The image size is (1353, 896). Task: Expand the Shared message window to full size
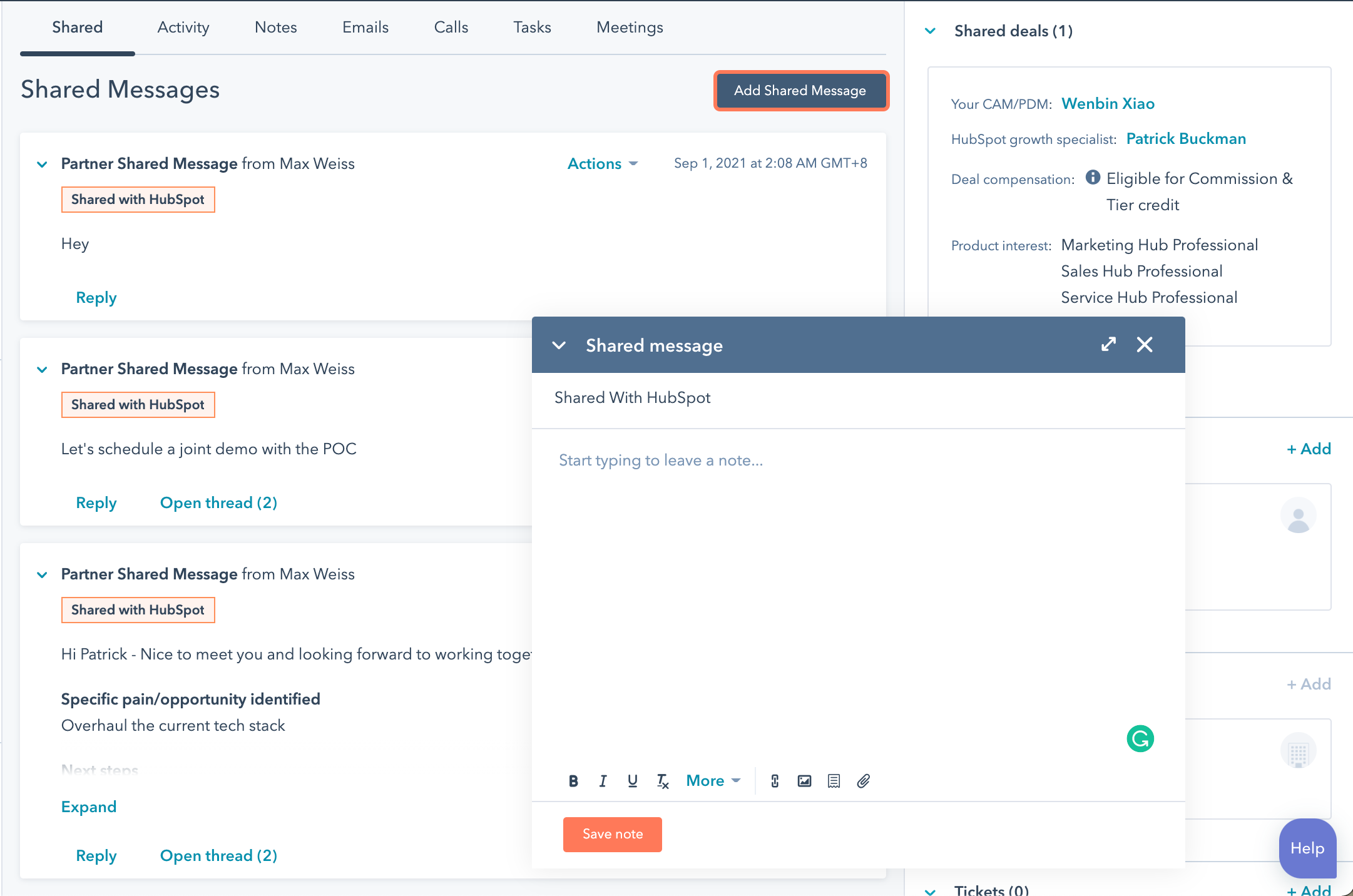pos(1109,344)
